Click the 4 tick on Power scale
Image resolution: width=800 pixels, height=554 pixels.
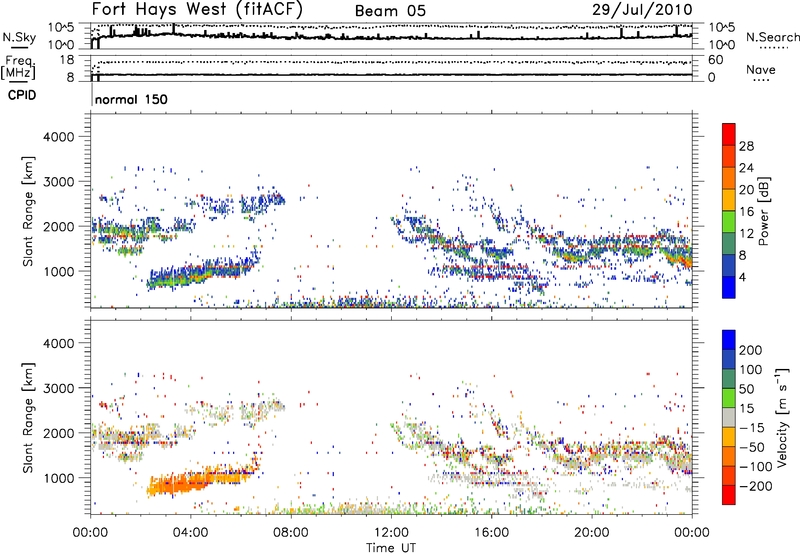pyautogui.click(x=742, y=278)
